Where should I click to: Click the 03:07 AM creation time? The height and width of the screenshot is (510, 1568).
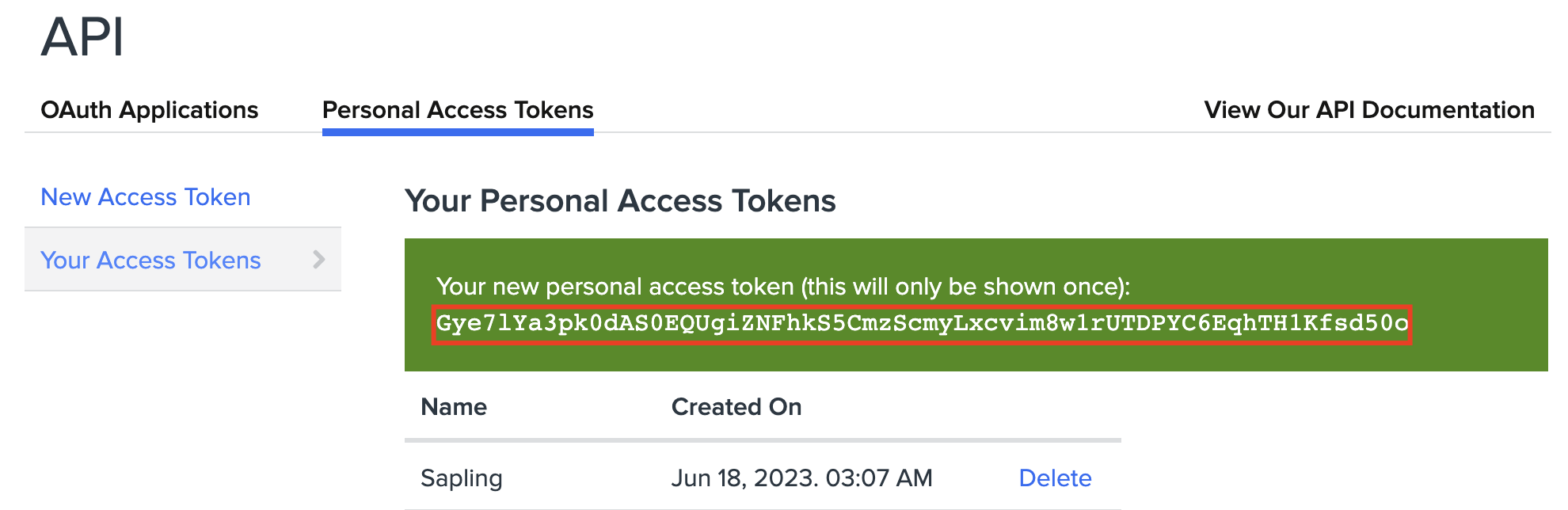(879, 478)
